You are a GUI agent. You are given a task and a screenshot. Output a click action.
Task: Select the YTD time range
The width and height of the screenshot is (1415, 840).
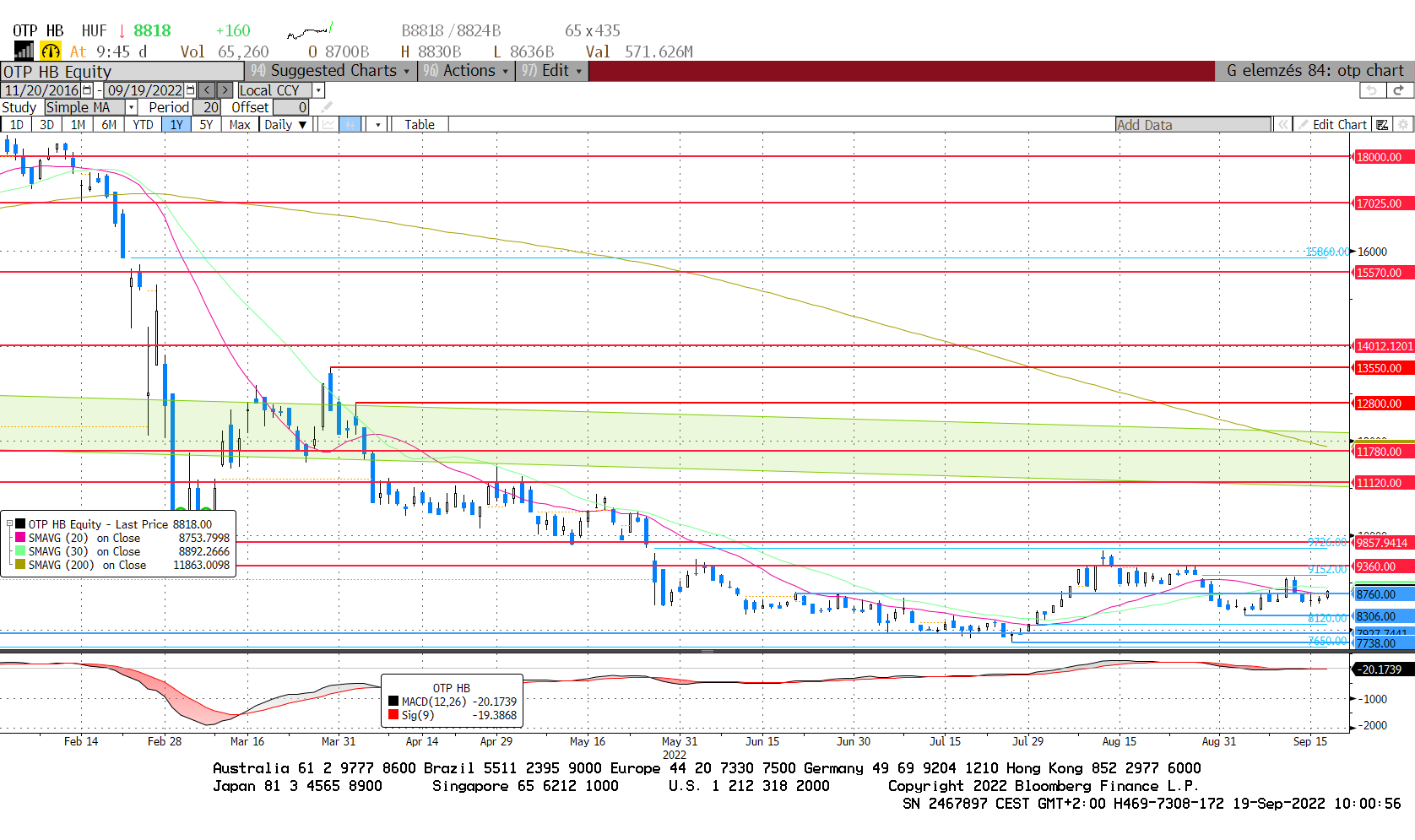[143, 124]
